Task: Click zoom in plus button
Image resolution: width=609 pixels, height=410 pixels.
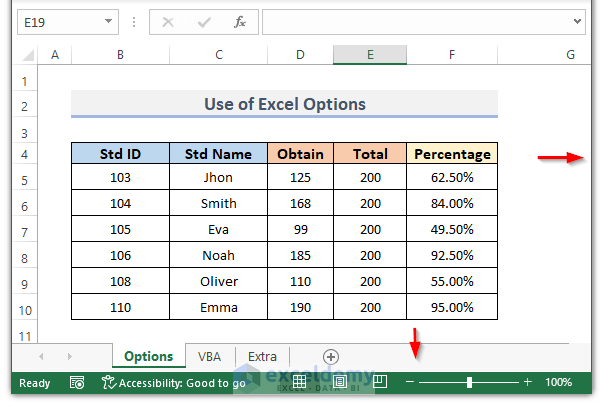Action: coord(527,382)
